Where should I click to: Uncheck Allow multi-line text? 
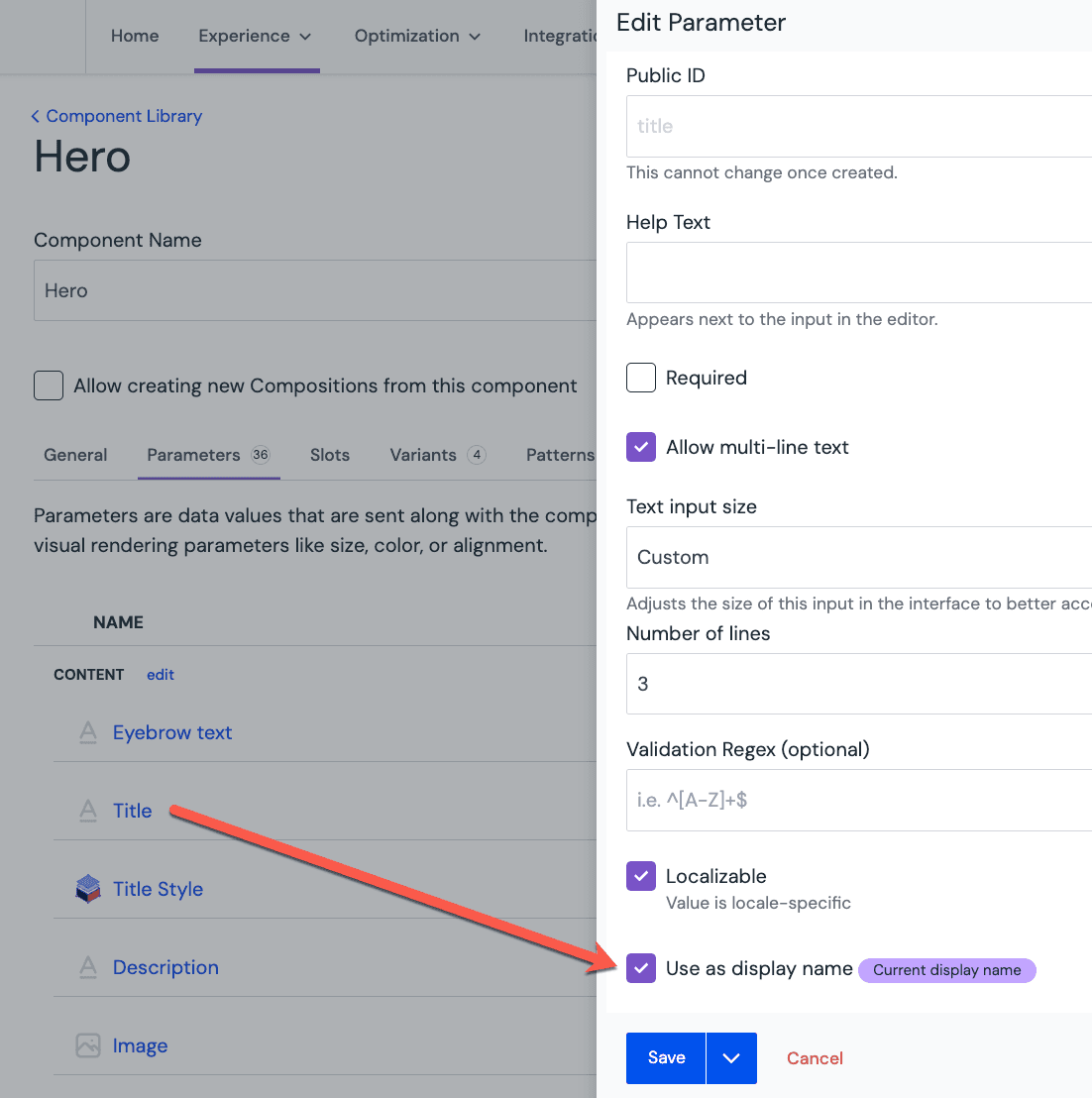coord(641,447)
